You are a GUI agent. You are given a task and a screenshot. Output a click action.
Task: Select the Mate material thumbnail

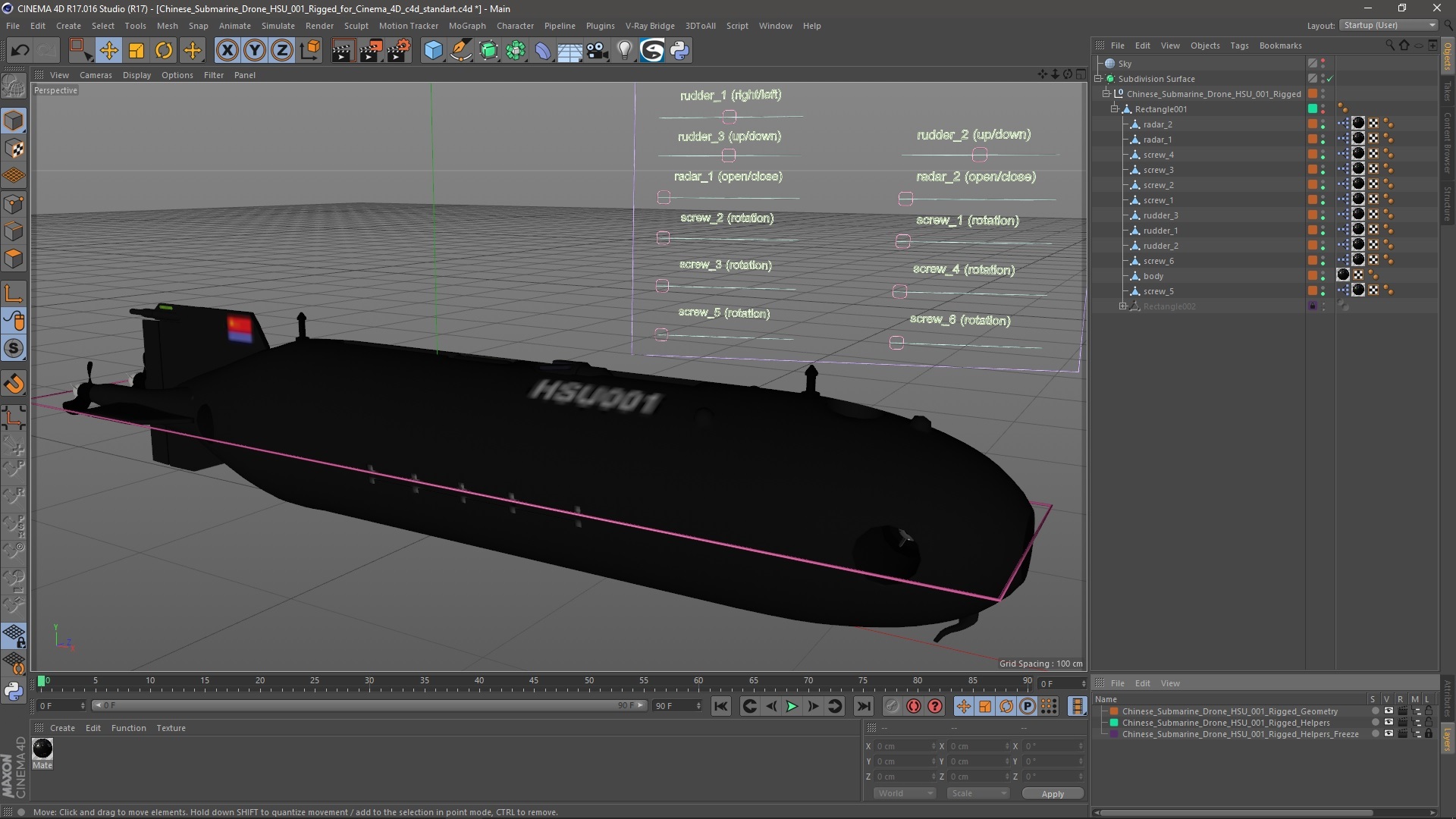coord(42,748)
